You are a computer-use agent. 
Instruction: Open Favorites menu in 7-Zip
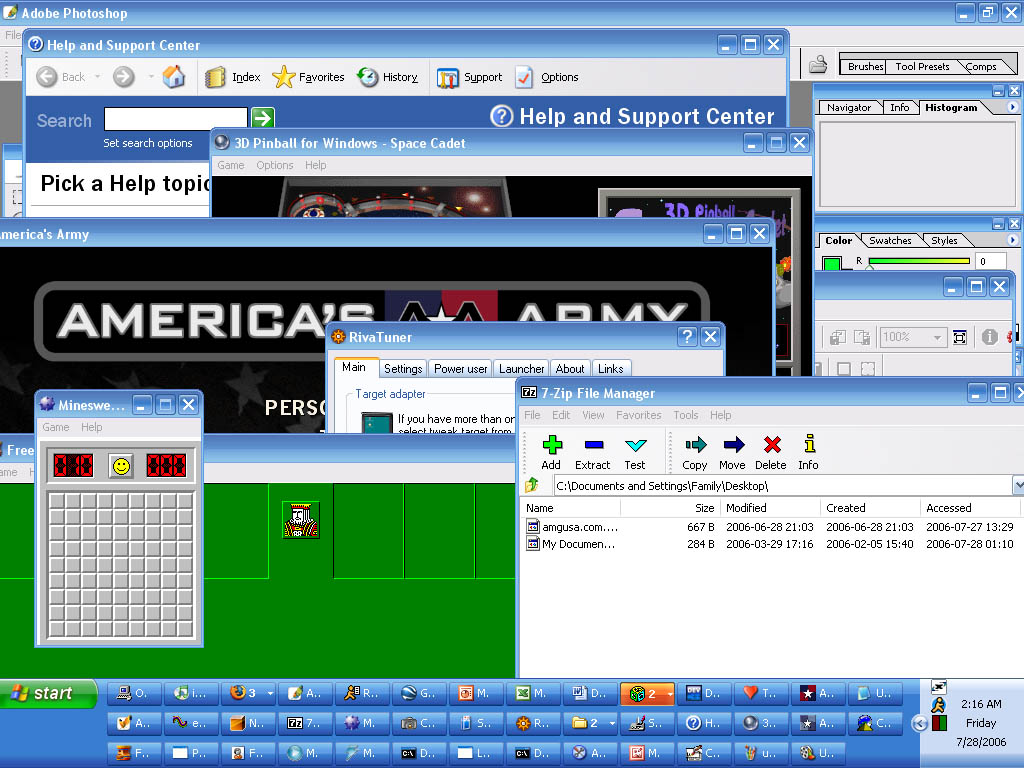(x=638, y=415)
